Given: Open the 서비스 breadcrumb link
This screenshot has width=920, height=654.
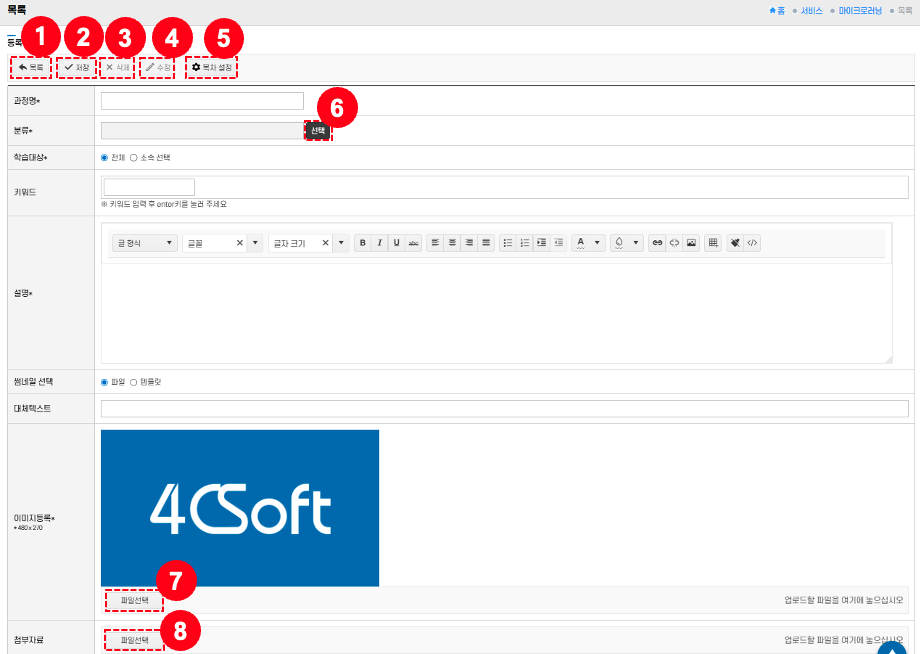Looking at the screenshot, I should click(x=810, y=10).
